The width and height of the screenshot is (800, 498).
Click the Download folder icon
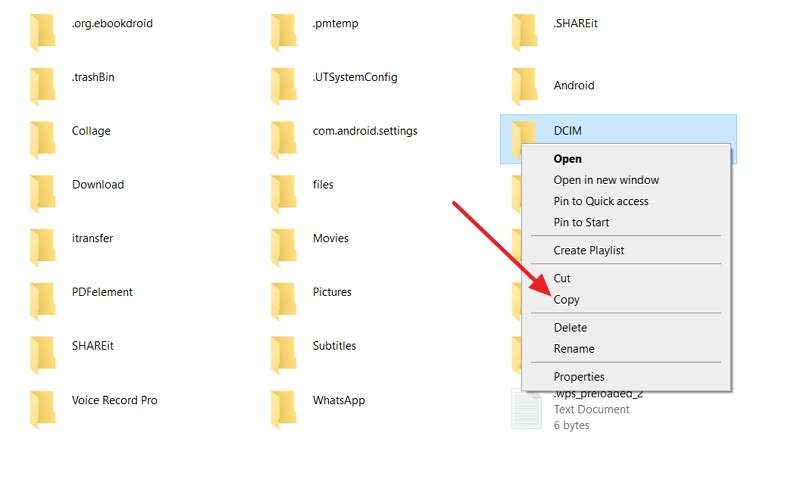click(43, 194)
